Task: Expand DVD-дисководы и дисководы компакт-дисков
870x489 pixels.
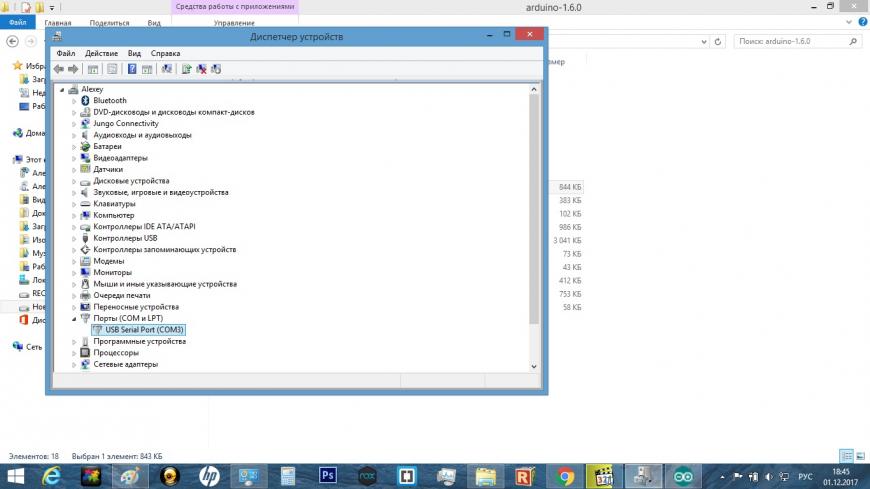Action: coord(74,113)
